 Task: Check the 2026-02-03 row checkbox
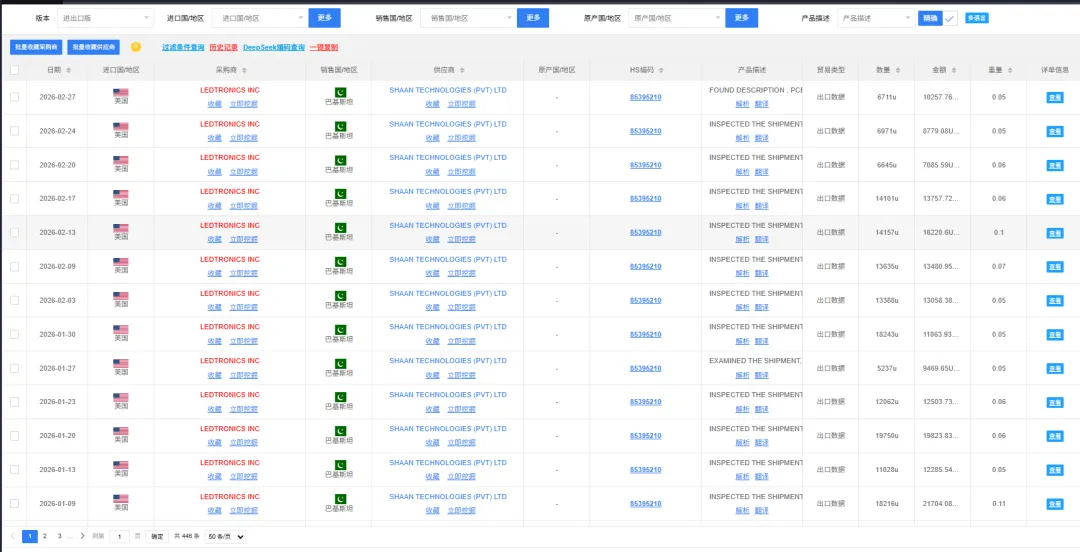[x=14, y=300]
